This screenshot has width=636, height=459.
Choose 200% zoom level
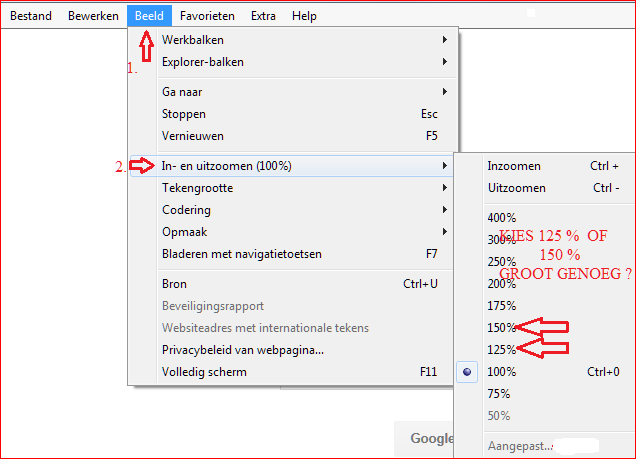(x=501, y=284)
